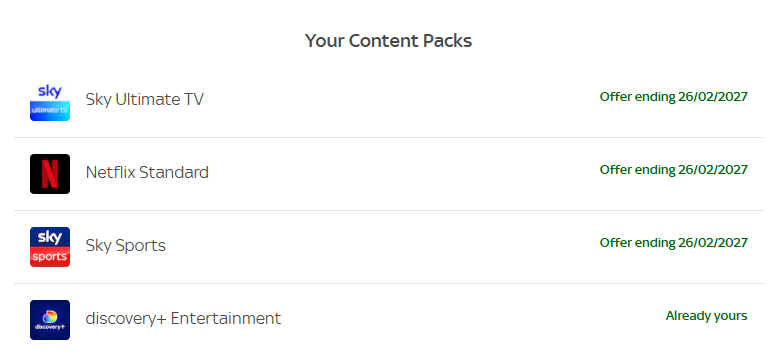Image resolution: width=774 pixels, height=362 pixels.
Task: Click the divider line above discovery+ Entertainment row
Action: (389, 284)
